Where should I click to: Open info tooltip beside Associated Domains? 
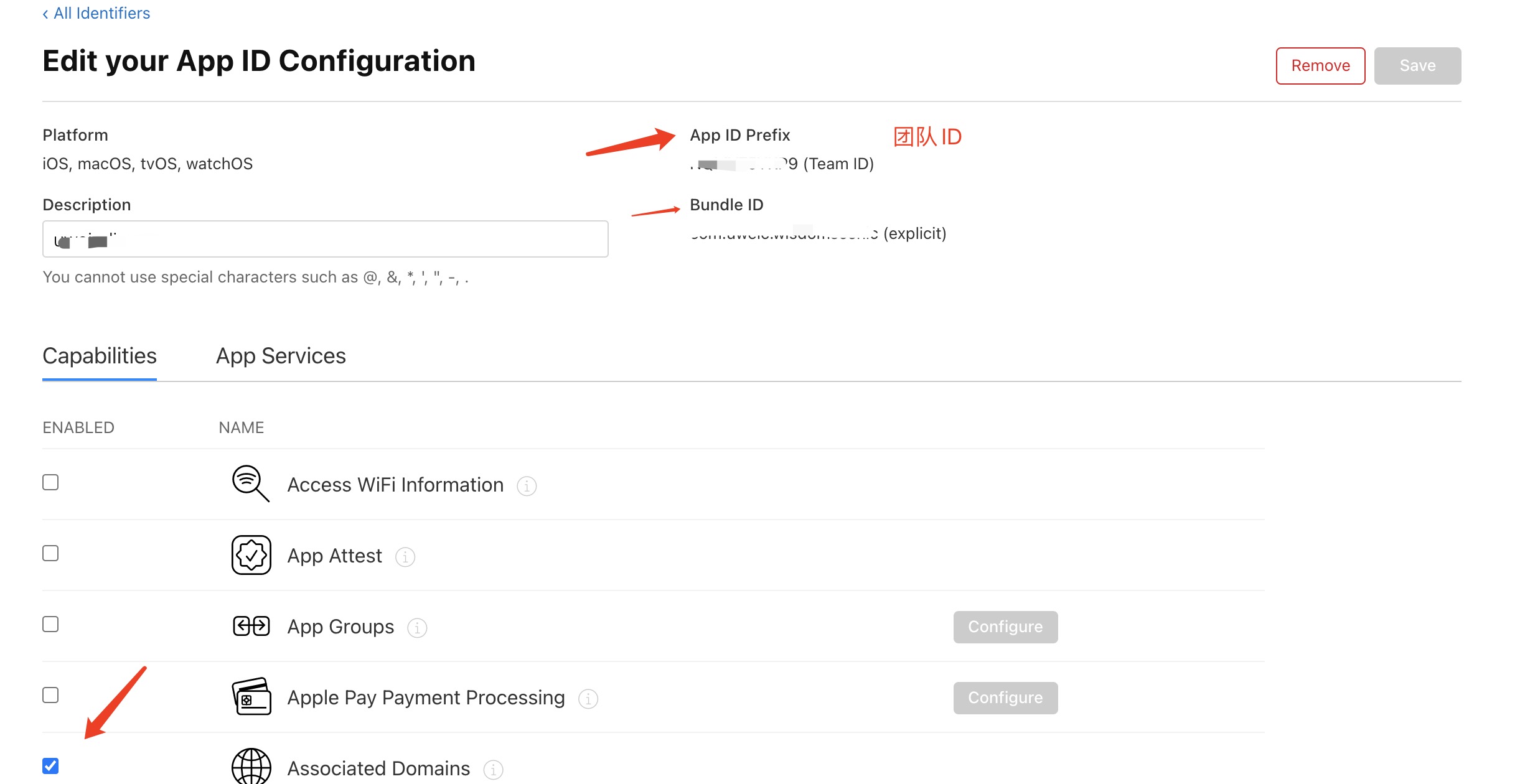click(x=493, y=770)
